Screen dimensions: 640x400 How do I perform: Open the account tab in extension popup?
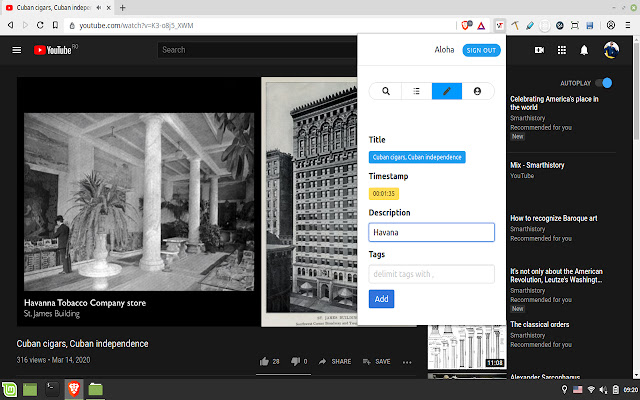478,91
